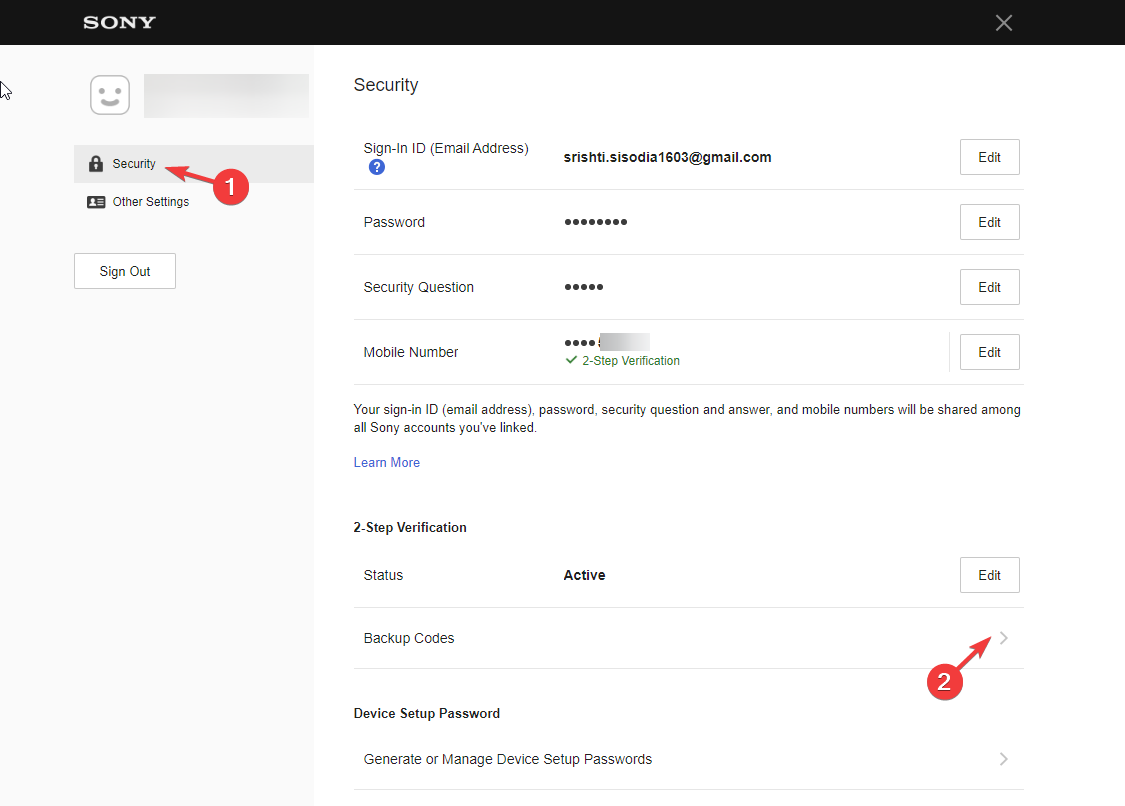Click the Security lock icon
Viewport: 1125px width, 806px height.
pos(95,164)
